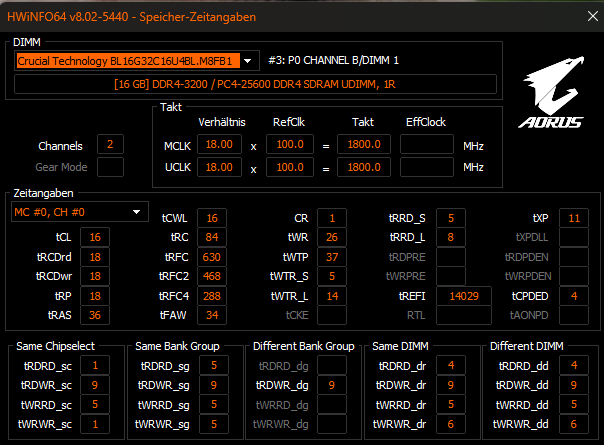Click the tRRD_S value 5
Screen dimensions: 604x445
(451, 218)
